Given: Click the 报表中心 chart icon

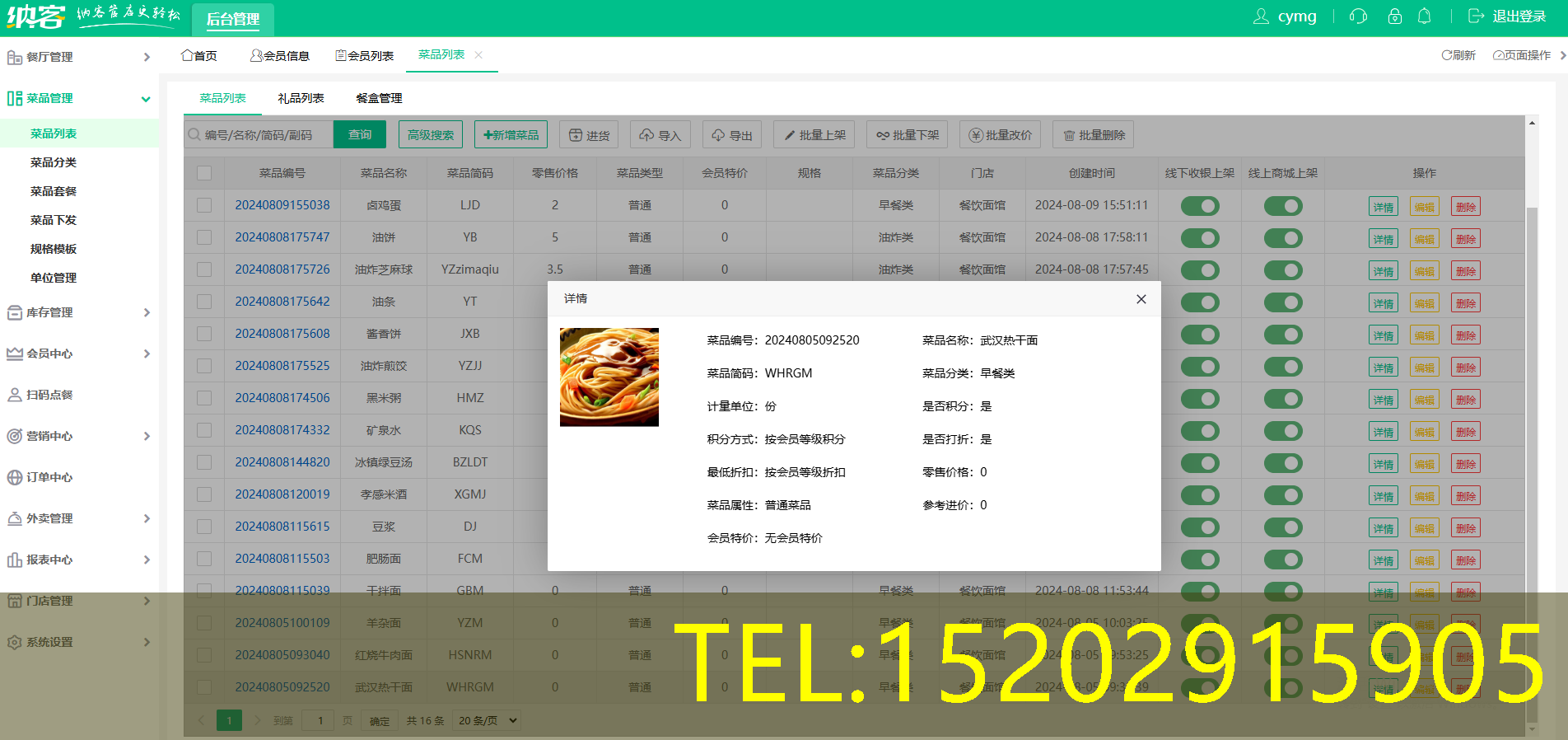Looking at the screenshot, I should [14, 560].
